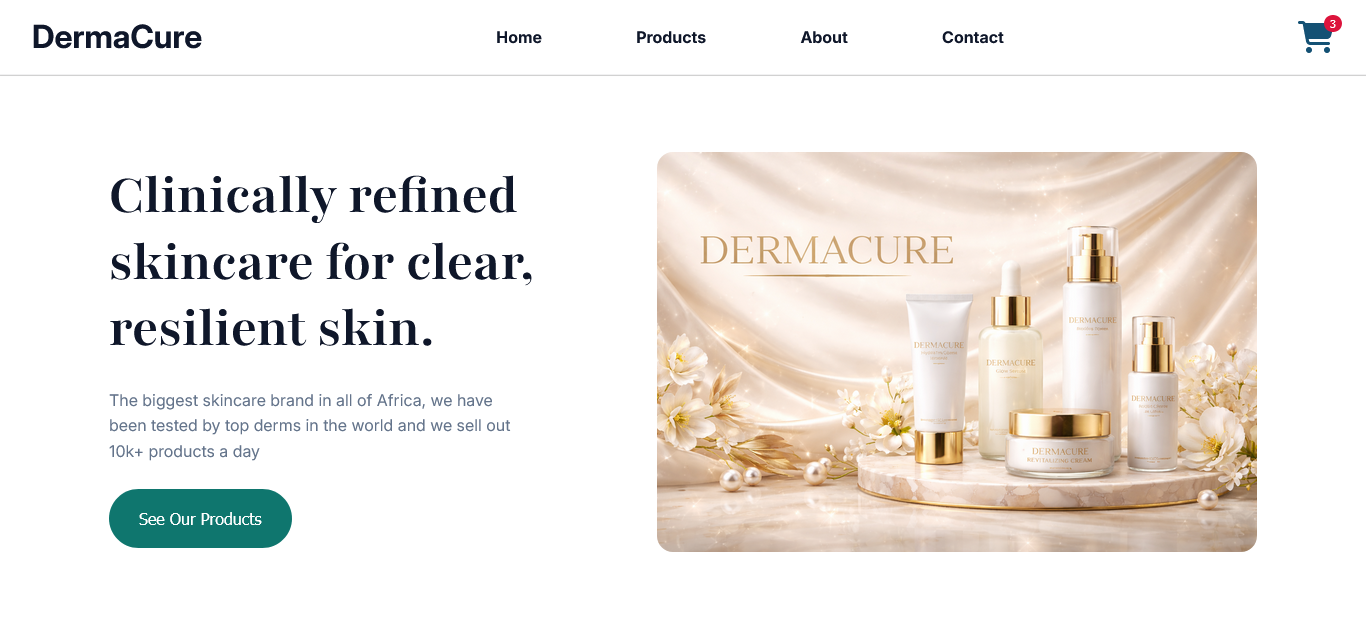
Task: Click the small pump bottle on right
Action: click(1153, 393)
